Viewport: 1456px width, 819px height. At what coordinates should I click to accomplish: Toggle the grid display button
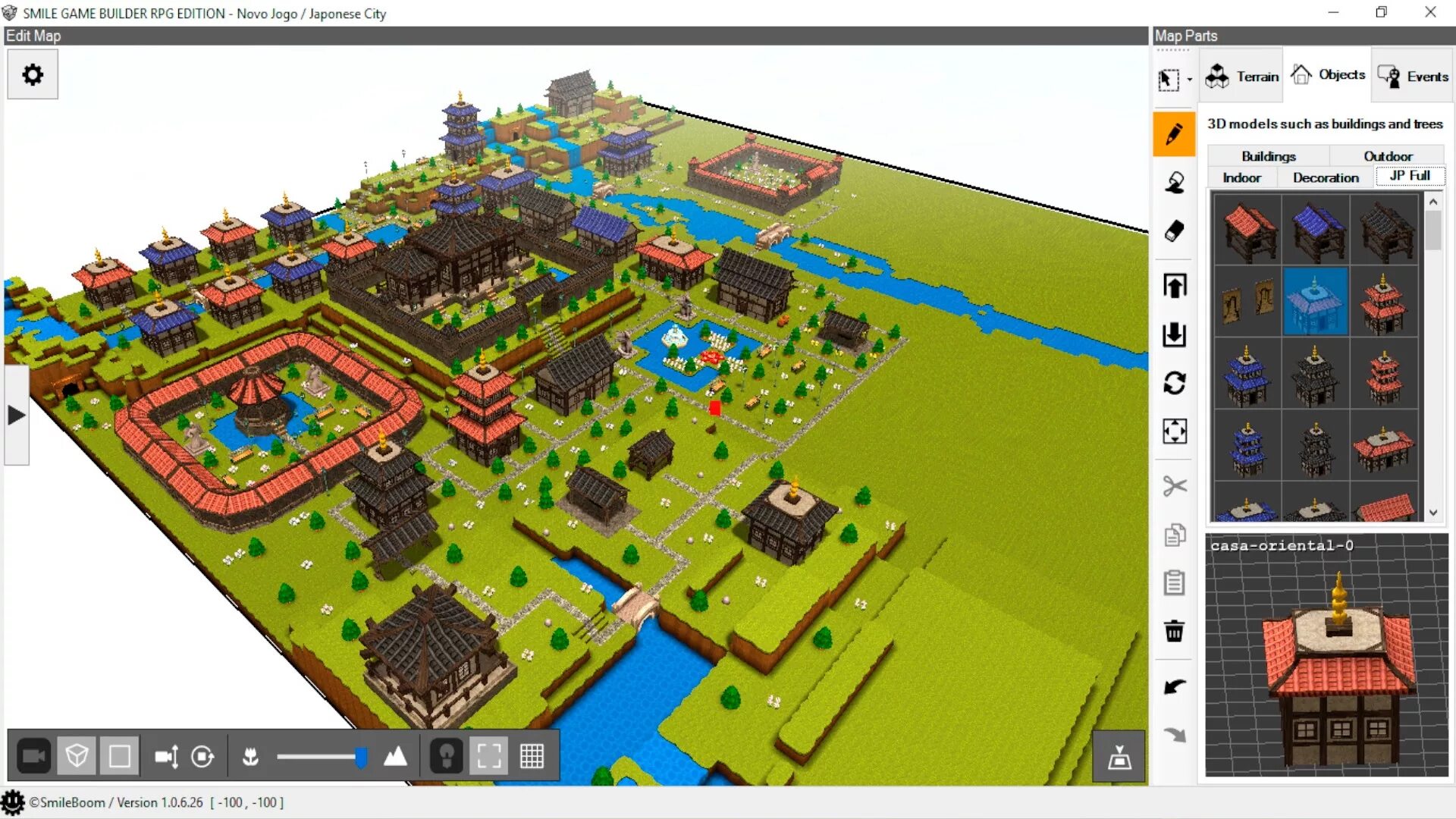532,756
